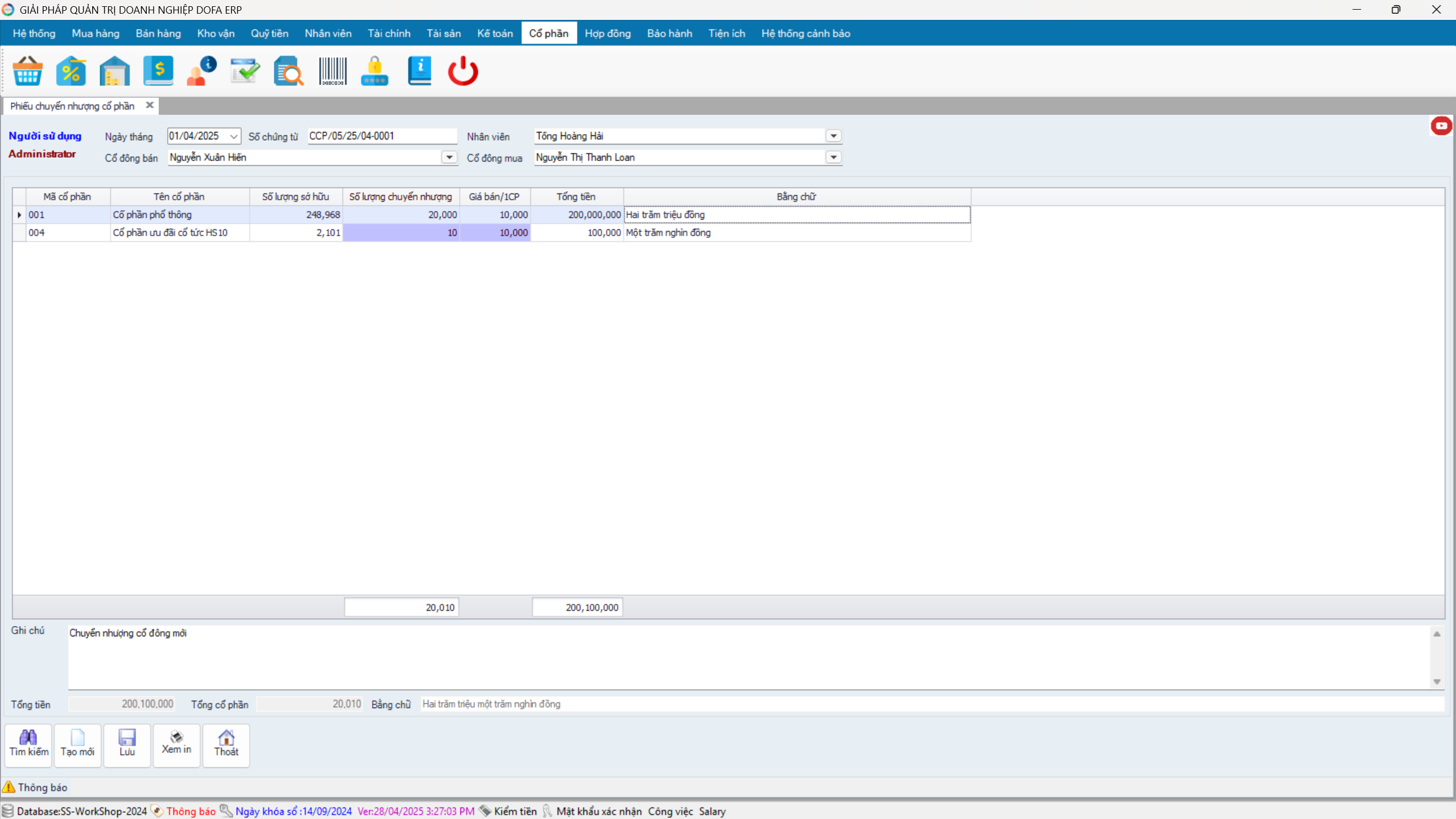Screen dimensions: 1456x819
Task: Open the Kế toán menu
Action: tap(495, 34)
